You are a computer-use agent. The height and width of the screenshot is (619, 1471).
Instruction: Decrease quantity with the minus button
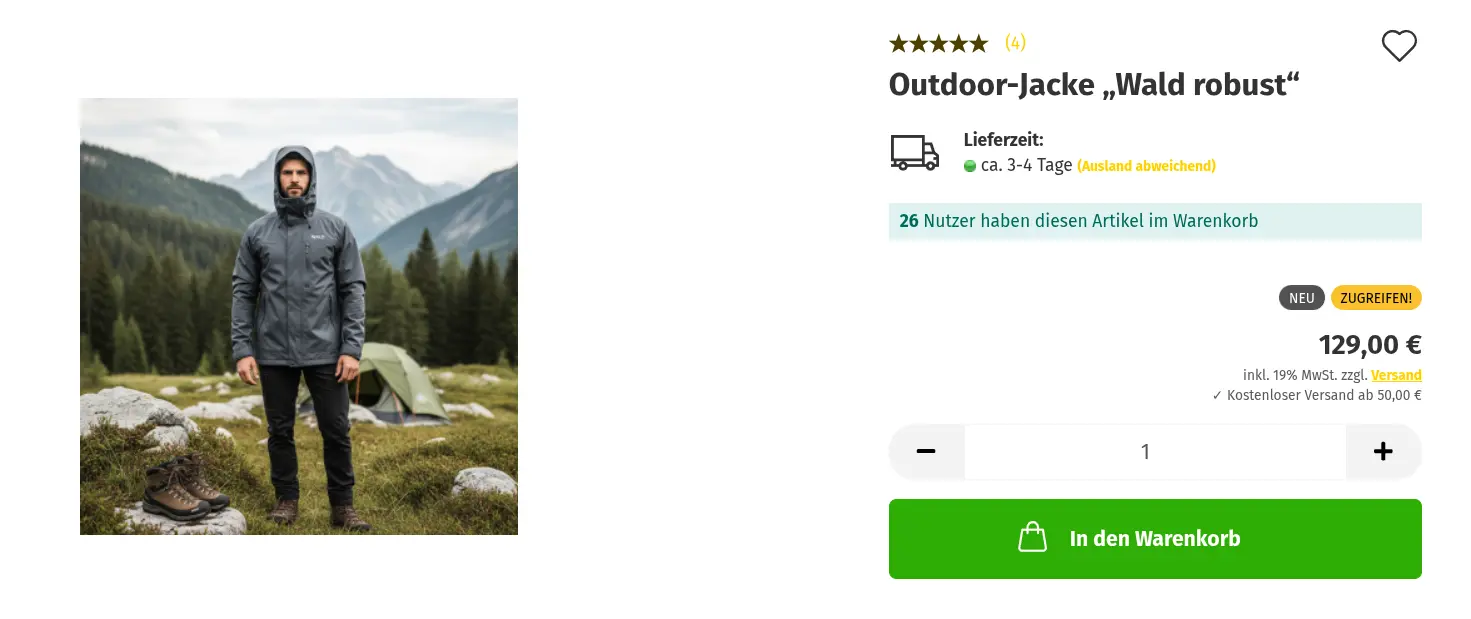click(x=926, y=452)
